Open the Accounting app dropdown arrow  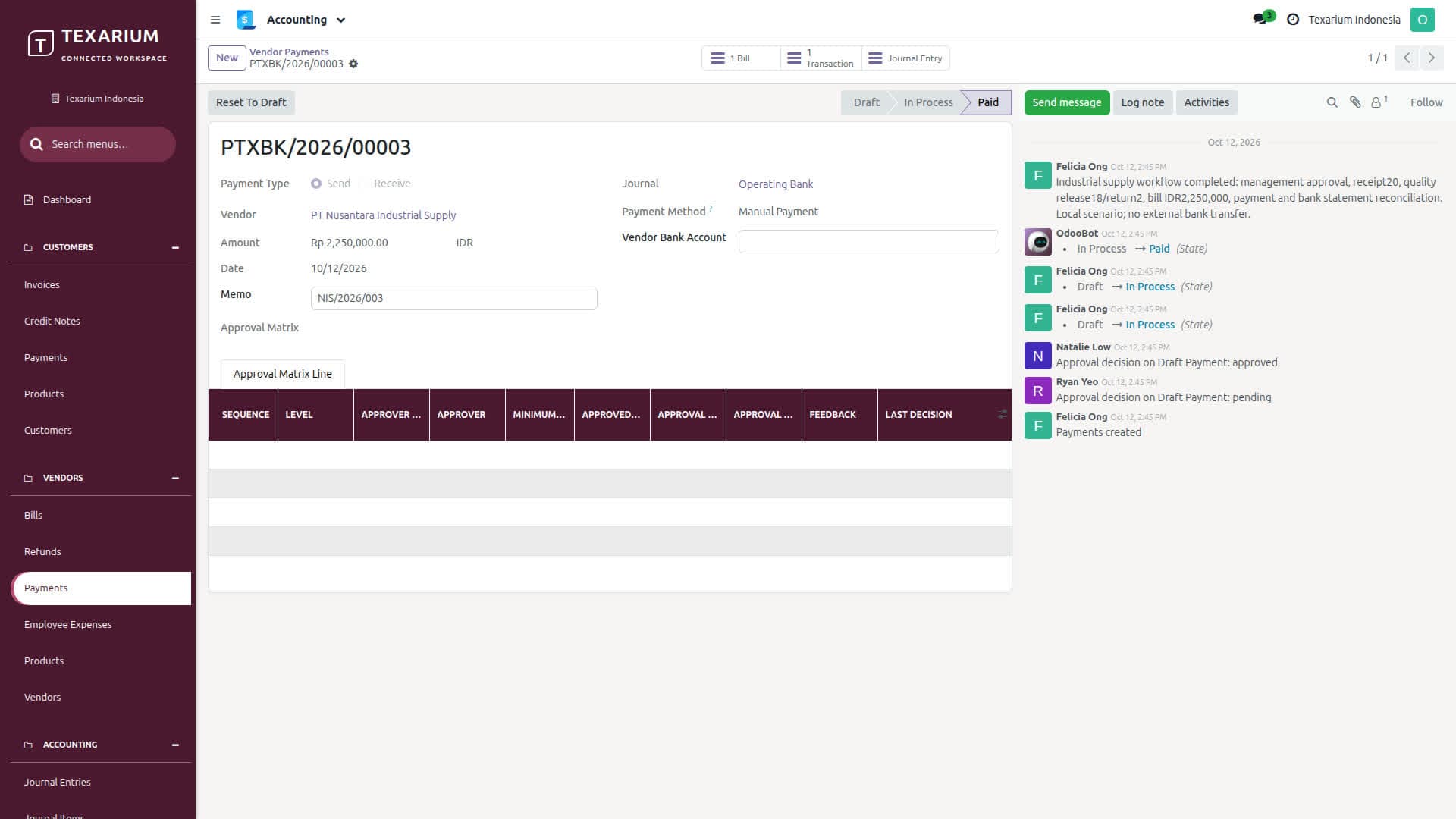[x=341, y=20]
